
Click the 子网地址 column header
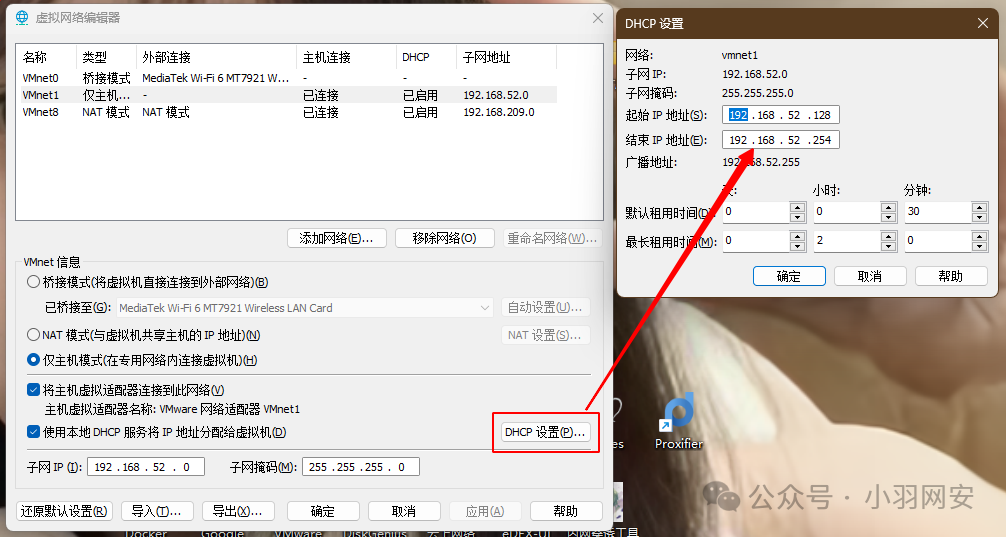(x=506, y=57)
